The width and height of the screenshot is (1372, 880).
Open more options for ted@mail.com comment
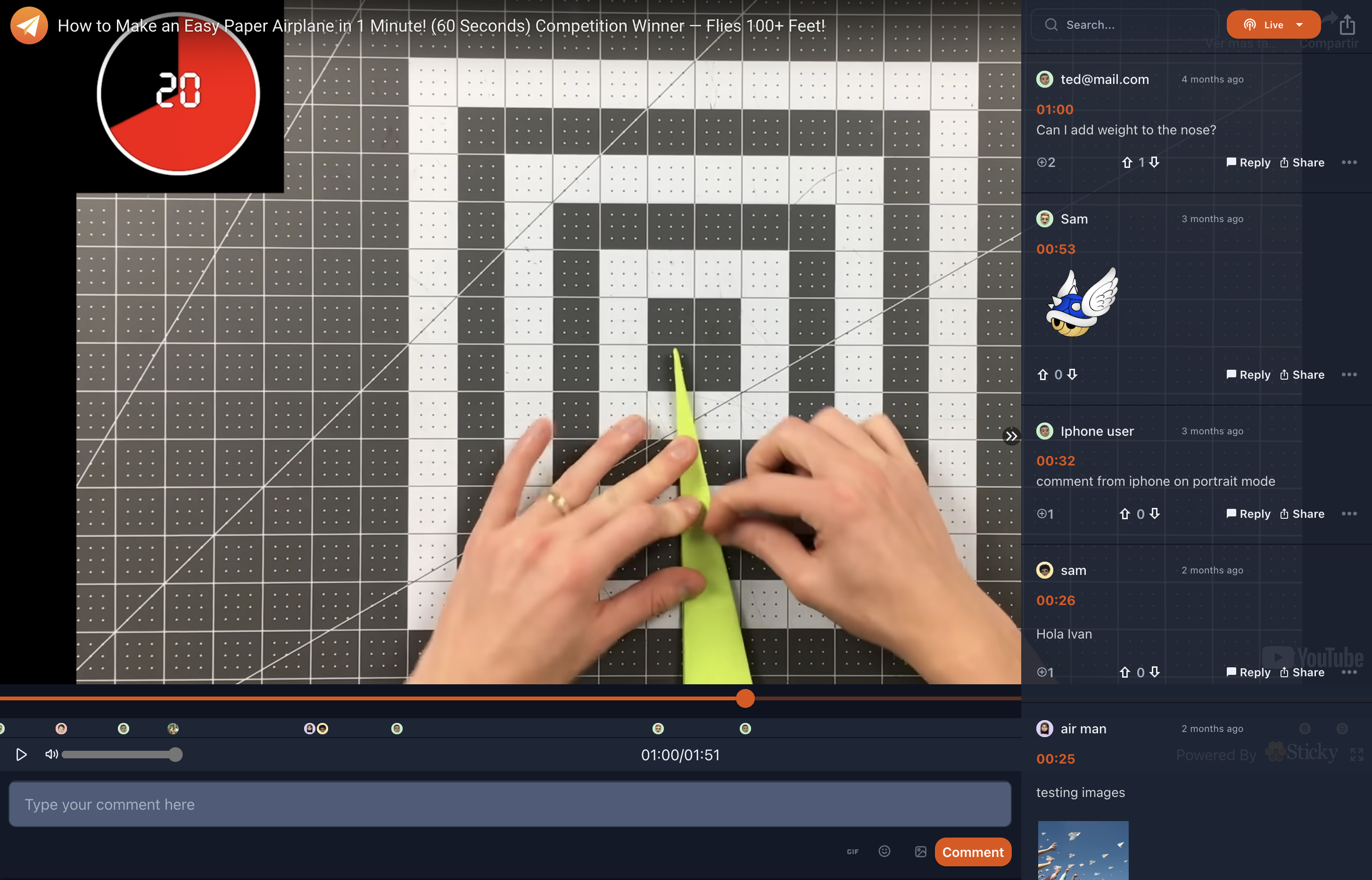1348,162
